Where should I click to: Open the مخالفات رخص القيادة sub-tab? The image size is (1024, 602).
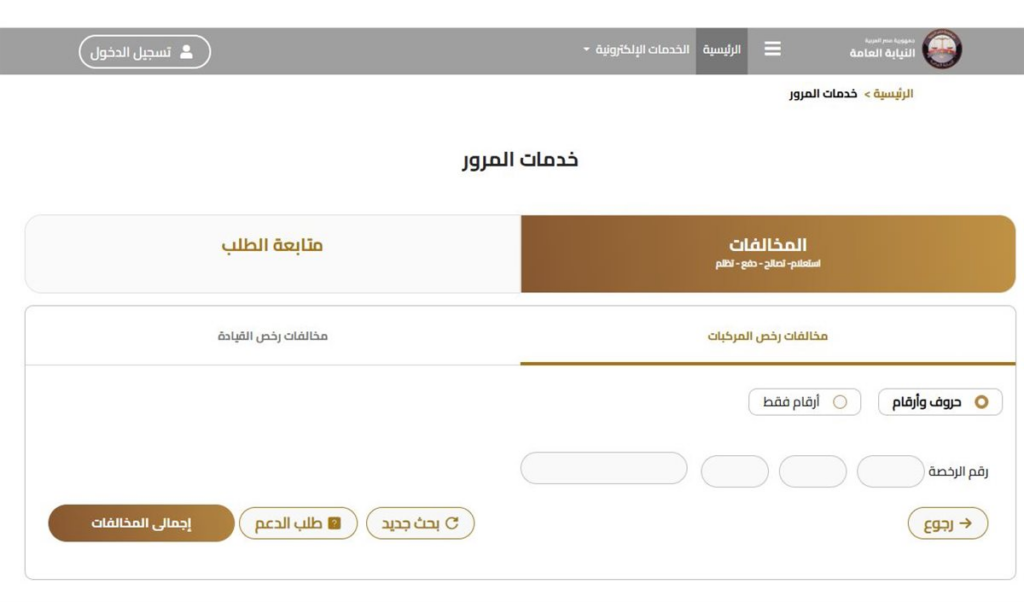[x=272, y=336]
